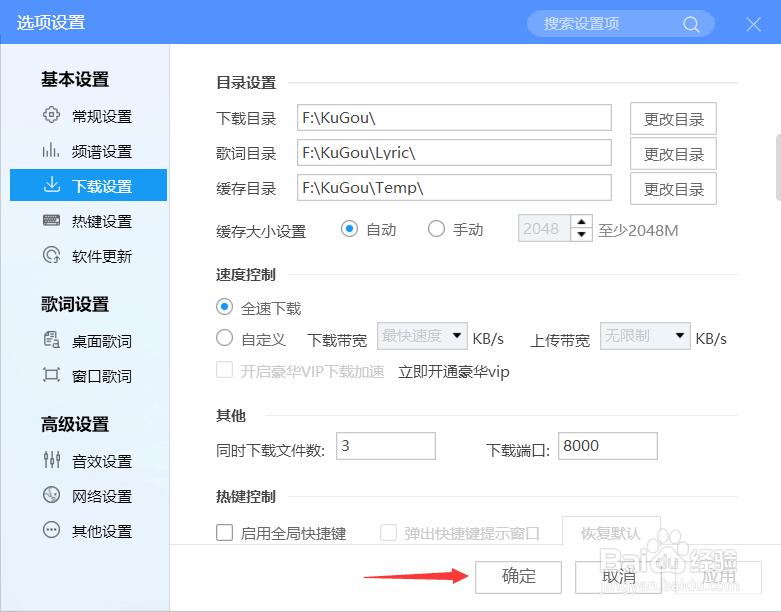Image resolution: width=781 pixels, height=612 pixels.
Task: Select 手动 cache size radio
Action: [x=436, y=229]
